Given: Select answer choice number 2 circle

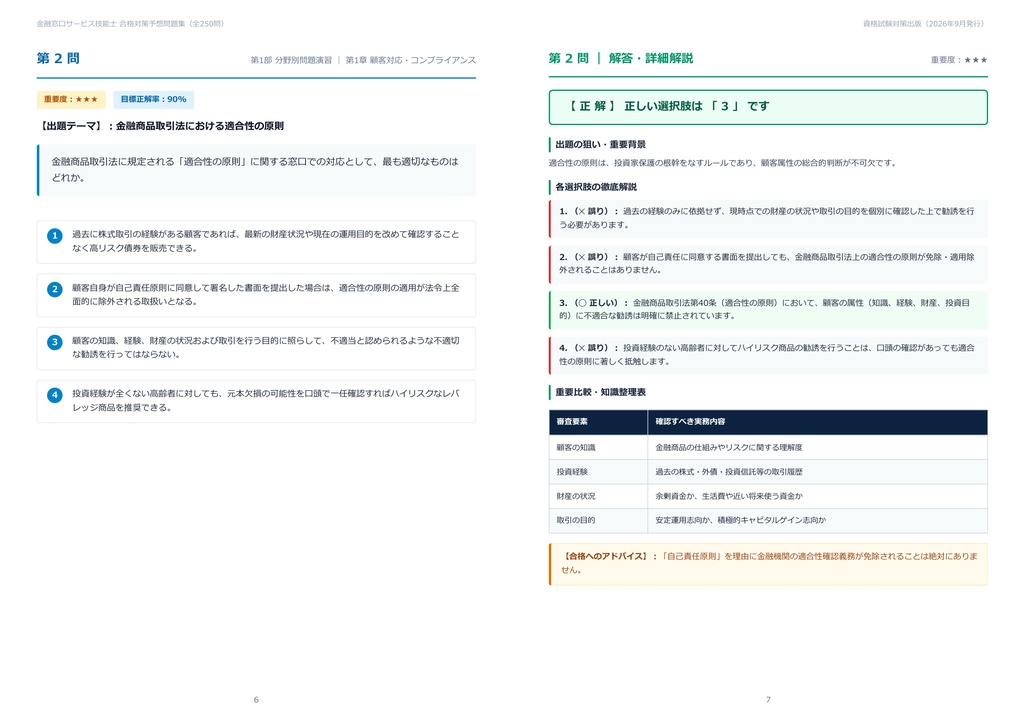Looking at the screenshot, I should click(55, 289).
